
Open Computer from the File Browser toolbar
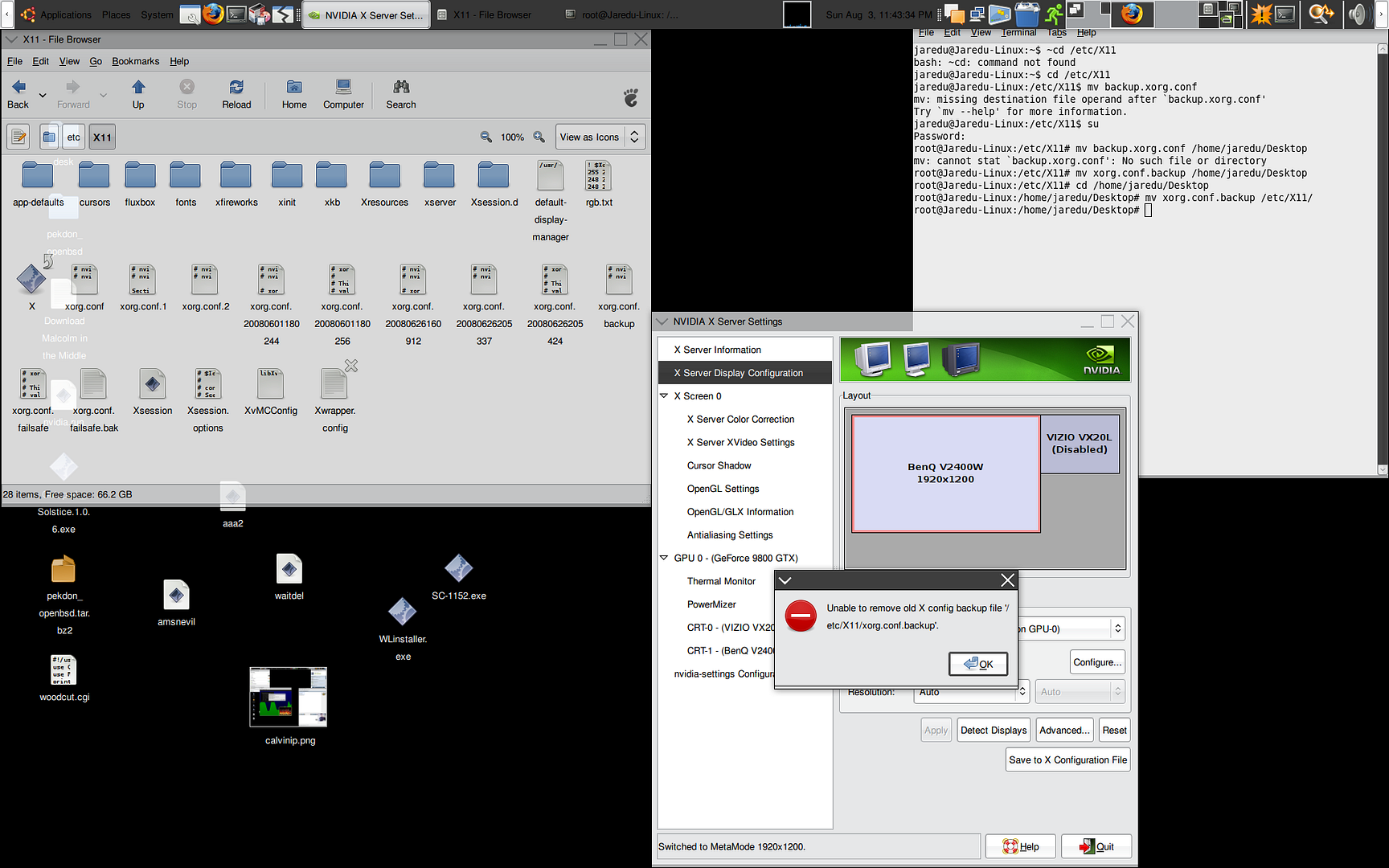coord(343,94)
